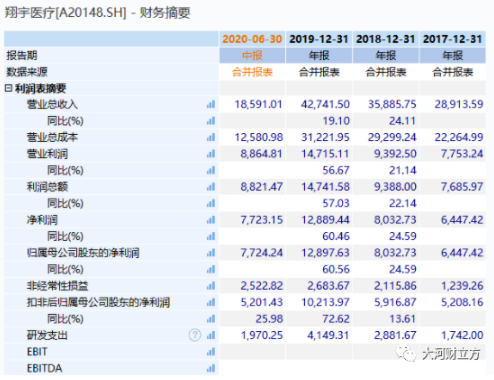
Task: Open chart icon for 同比 under 扣非后归属母公司股东的净利润
Action: pyautogui.click(x=211, y=319)
